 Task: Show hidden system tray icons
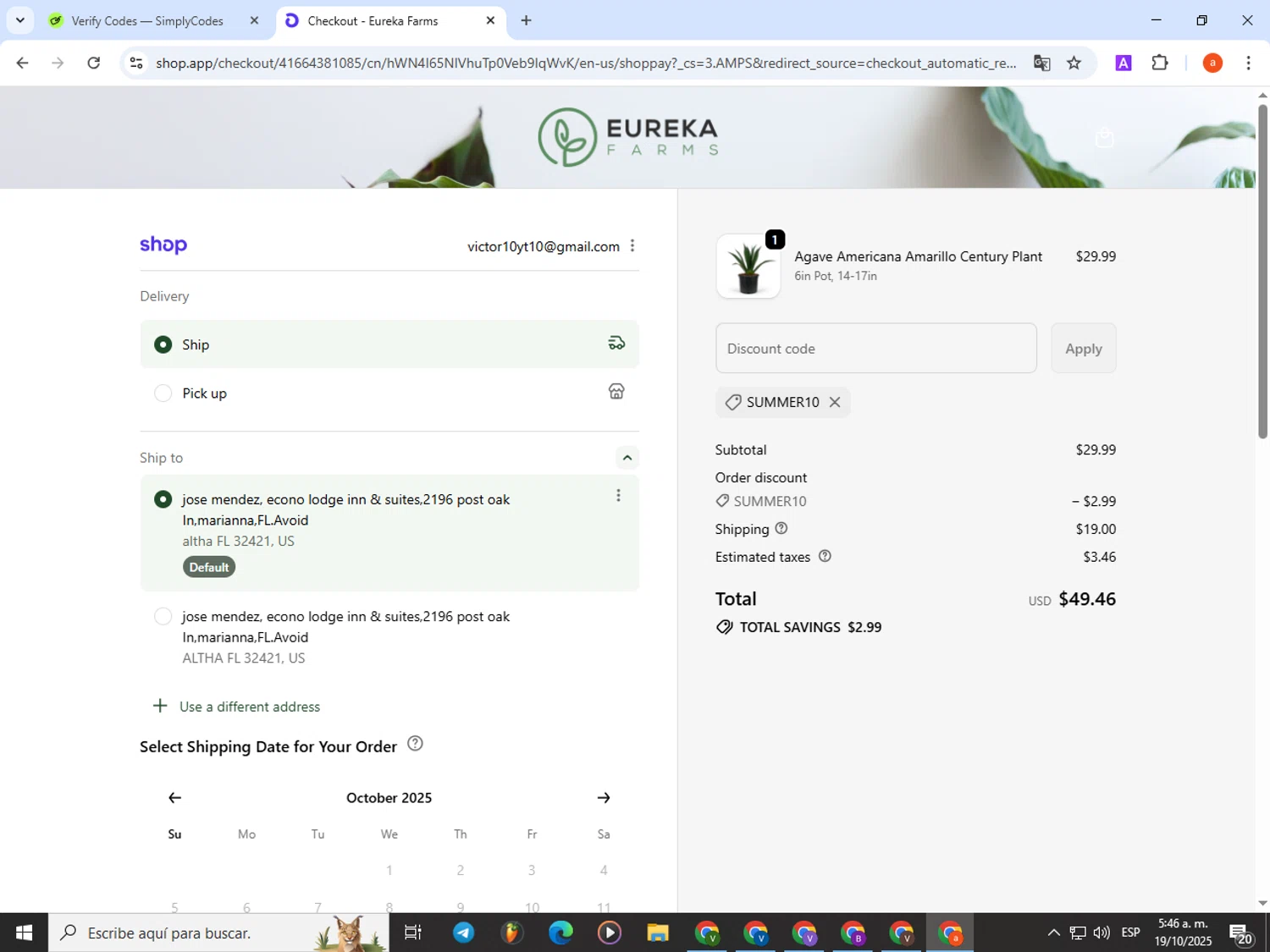point(1053,933)
